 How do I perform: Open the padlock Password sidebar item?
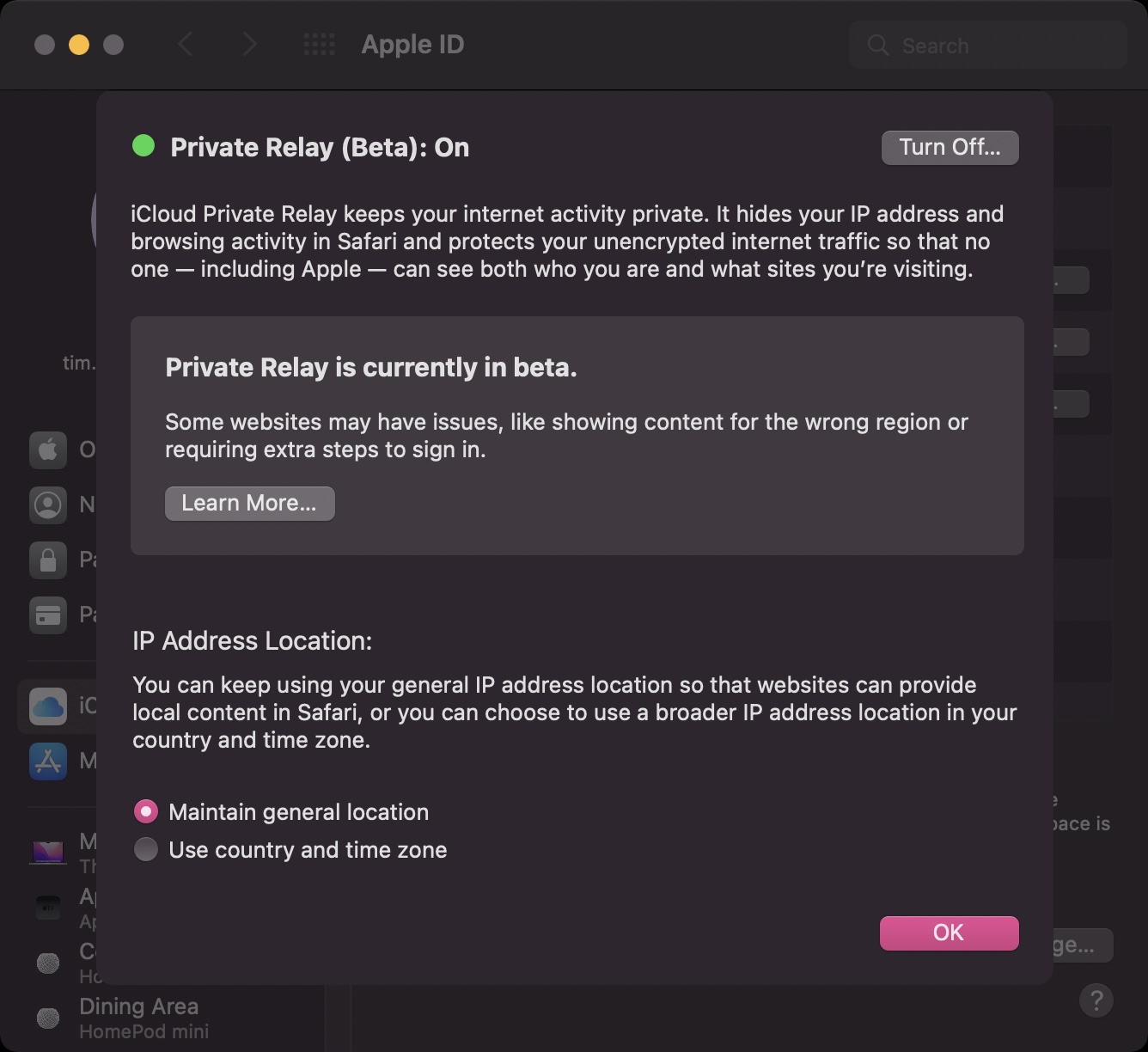[48, 560]
